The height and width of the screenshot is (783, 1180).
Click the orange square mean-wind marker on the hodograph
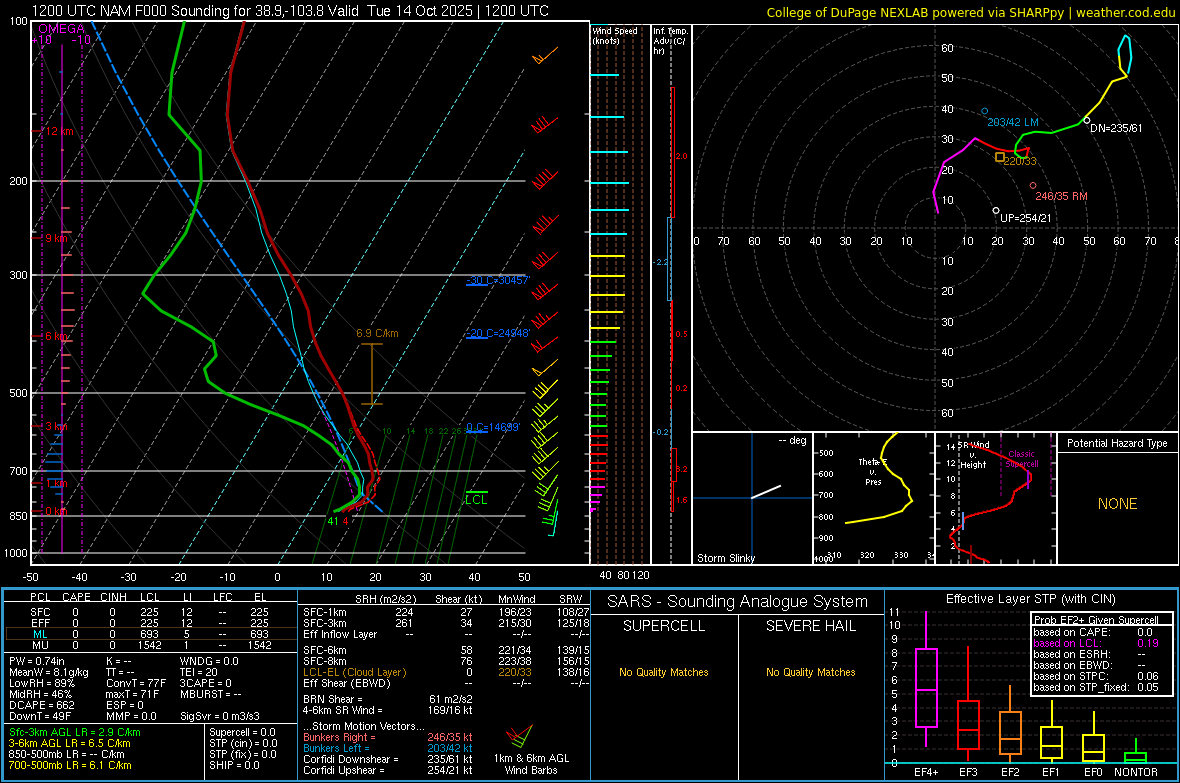[999, 157]
